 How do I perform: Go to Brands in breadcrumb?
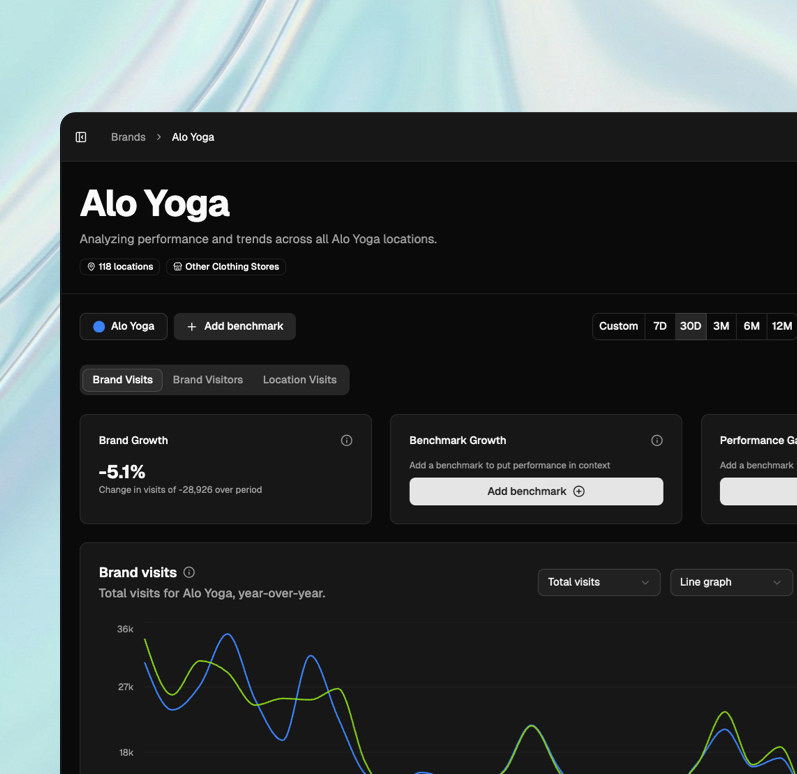pos(128,137)
